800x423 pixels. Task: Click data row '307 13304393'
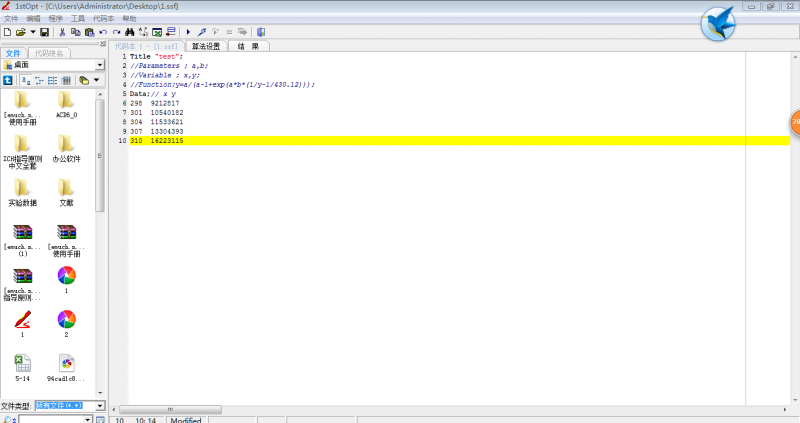157,132
